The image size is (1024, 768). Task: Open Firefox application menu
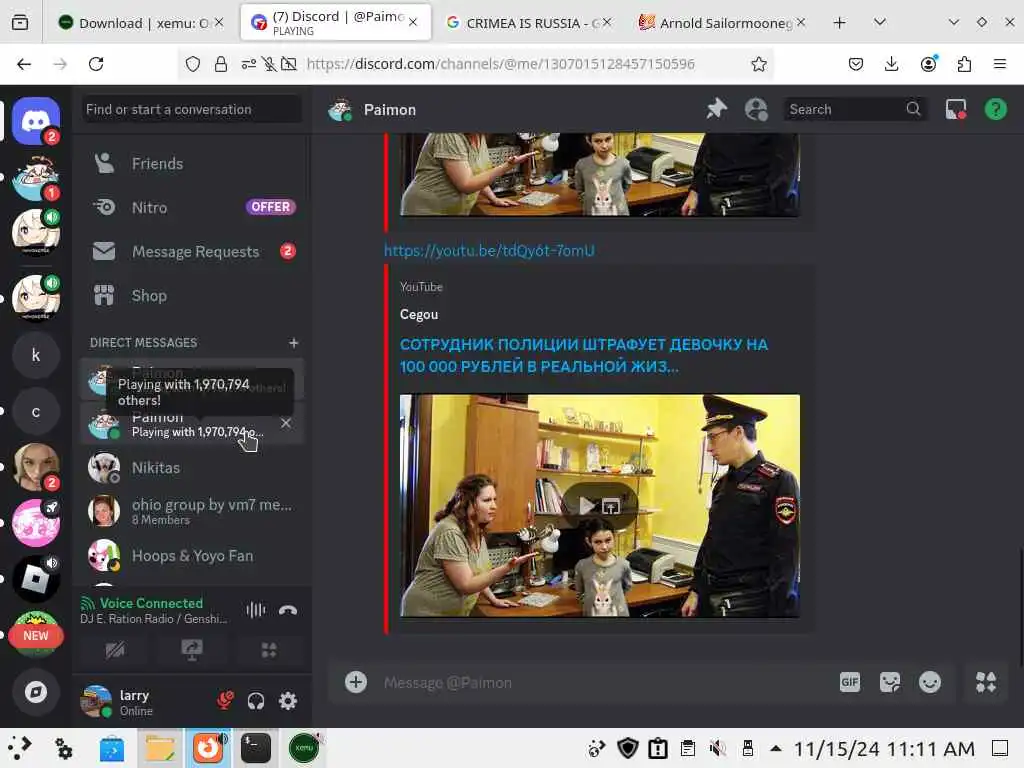click(1000, 64)
